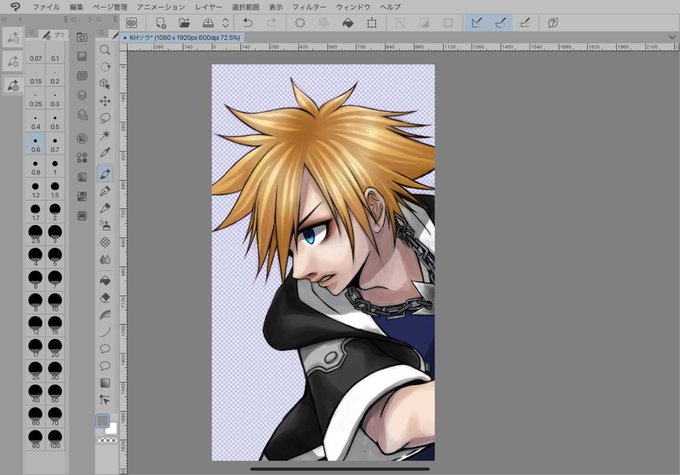Switch to the KHソラ canvas tab

coord(182,38)
